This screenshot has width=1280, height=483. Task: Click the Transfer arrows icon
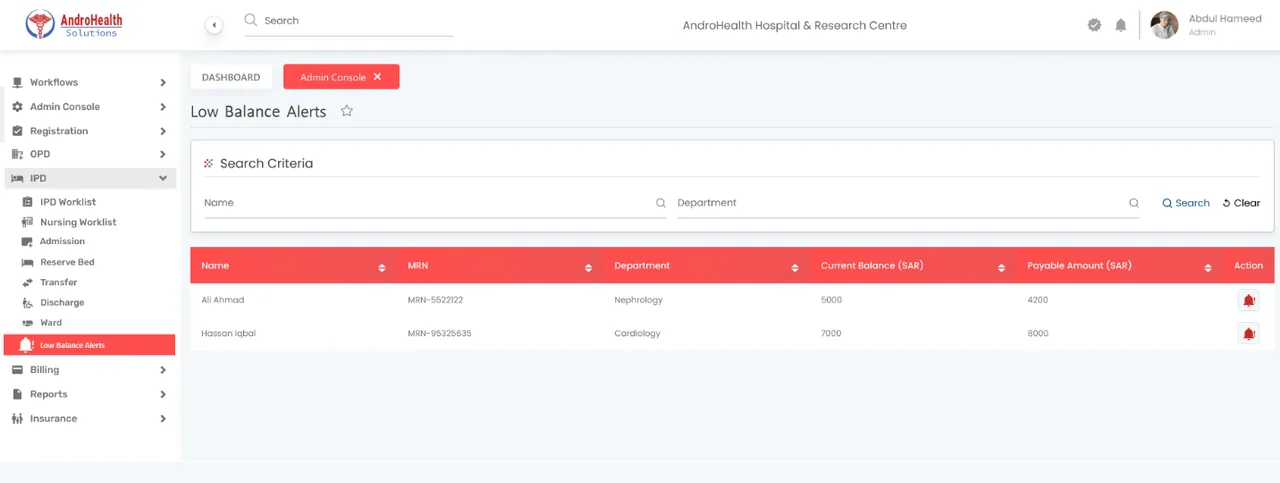pos(28,282)
